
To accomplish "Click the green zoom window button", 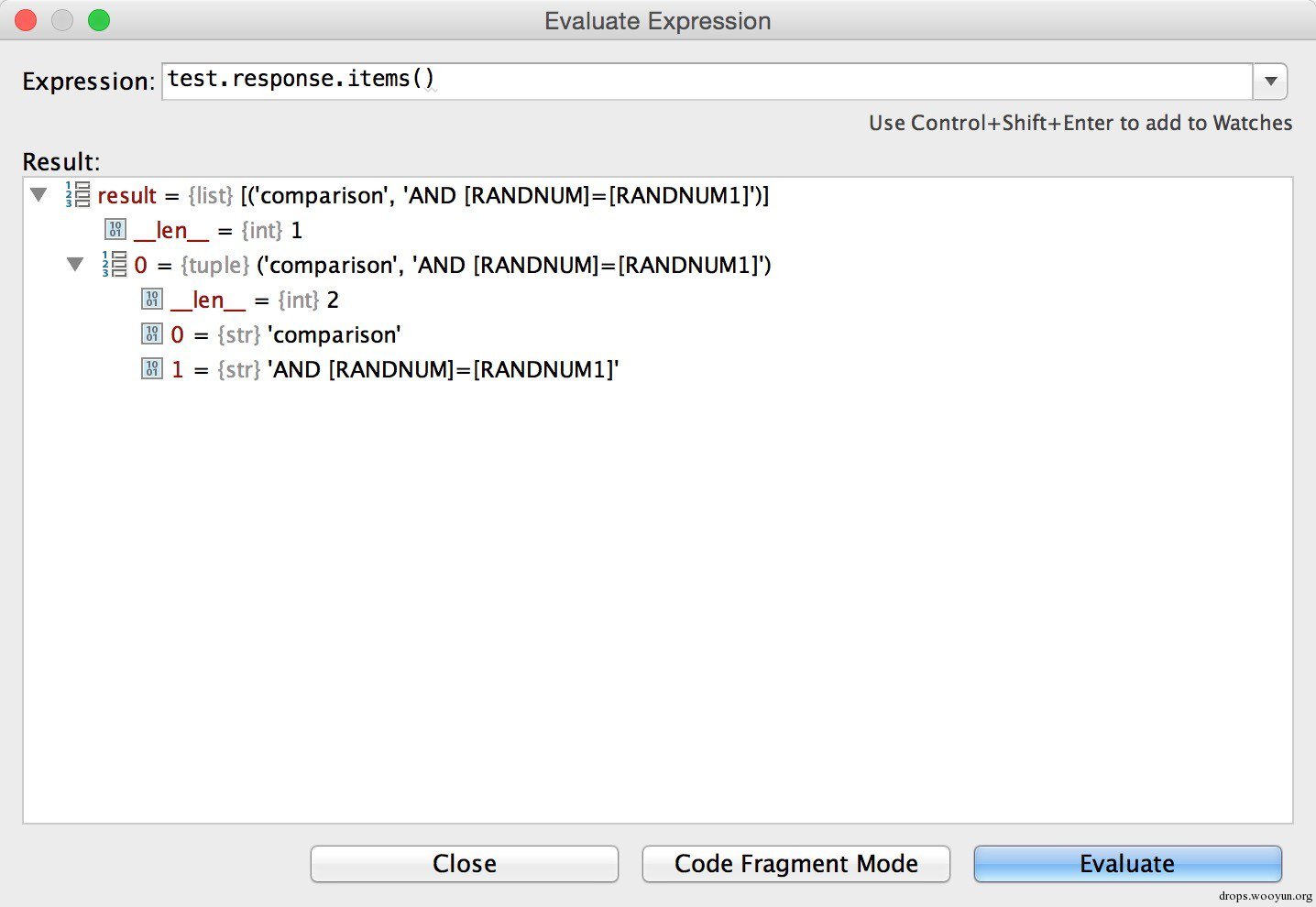I will (99, 20).
